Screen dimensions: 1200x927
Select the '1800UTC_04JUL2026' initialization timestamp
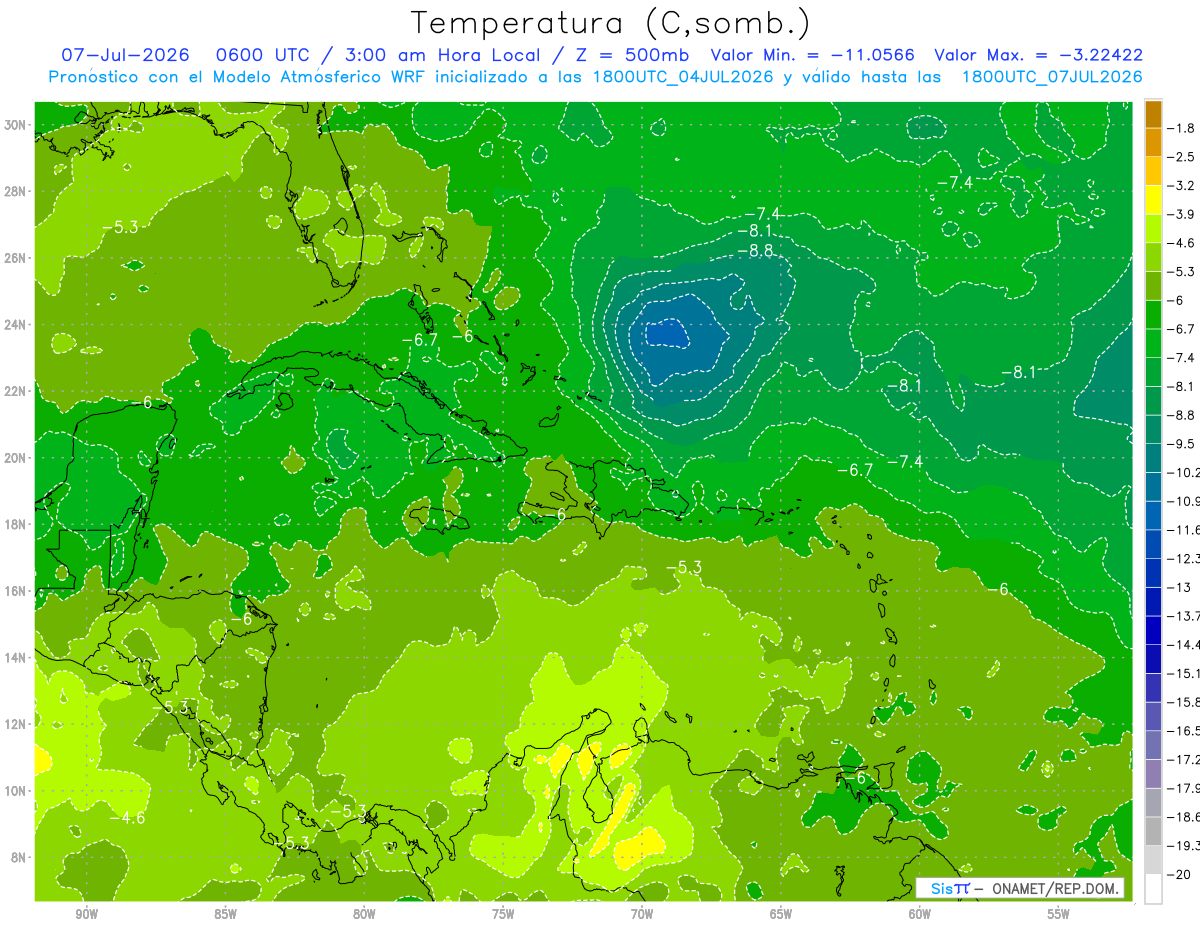pyautogui.click(x=683, y=77)
